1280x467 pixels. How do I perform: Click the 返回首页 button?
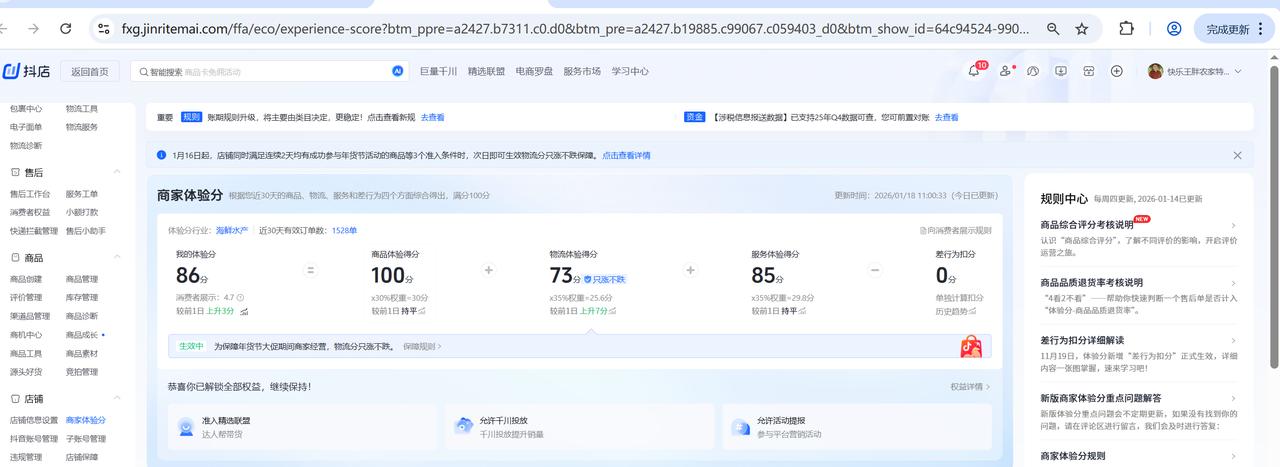pyautogui.click(x=90, y=71)
